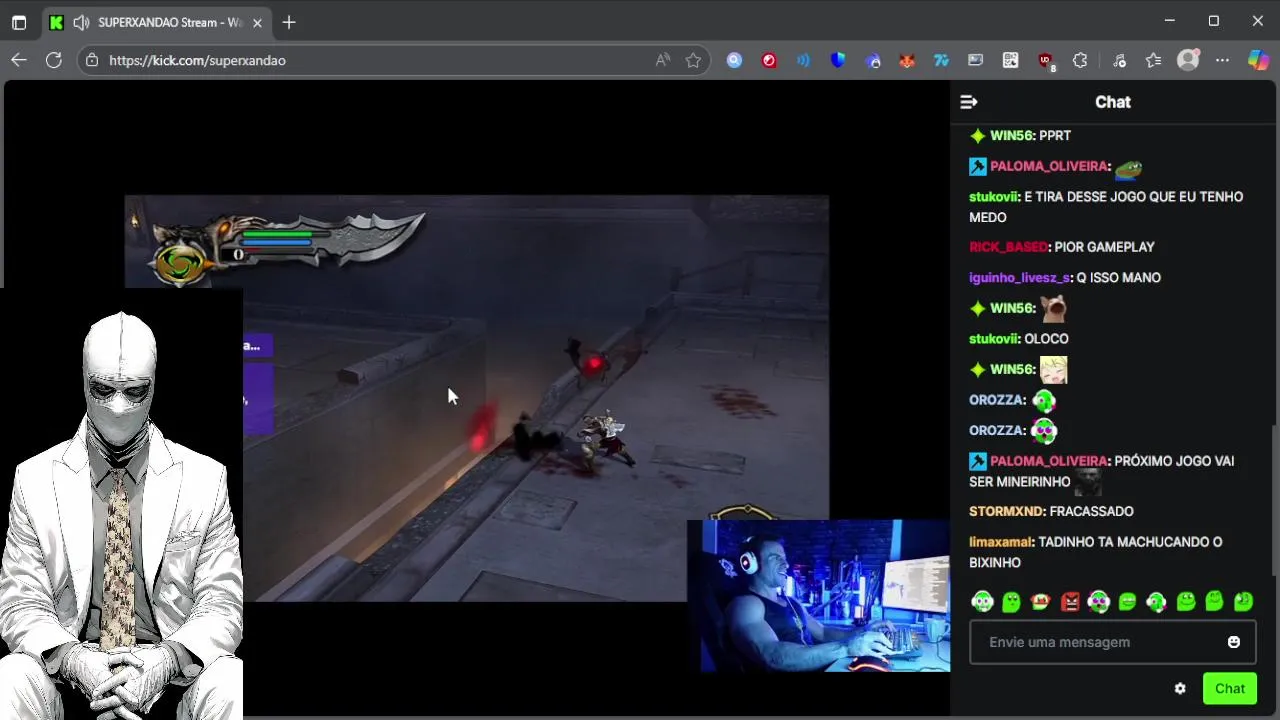
Task: Click the Chat panel header title
Action: click(1113, 102)
